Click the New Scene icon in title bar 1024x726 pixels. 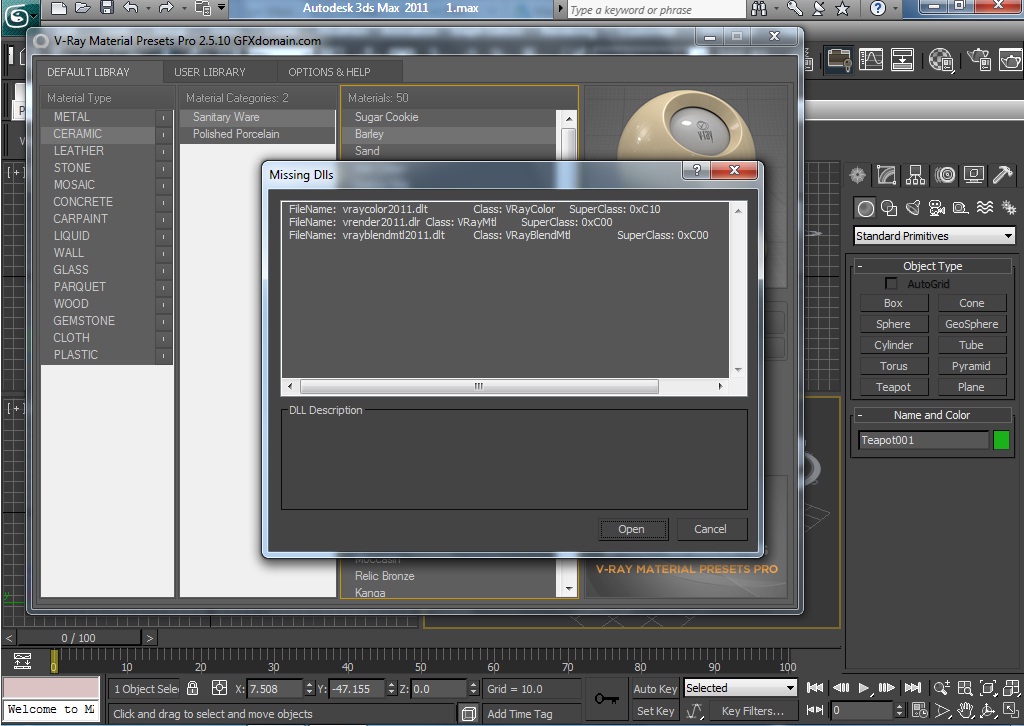(59, 8)
